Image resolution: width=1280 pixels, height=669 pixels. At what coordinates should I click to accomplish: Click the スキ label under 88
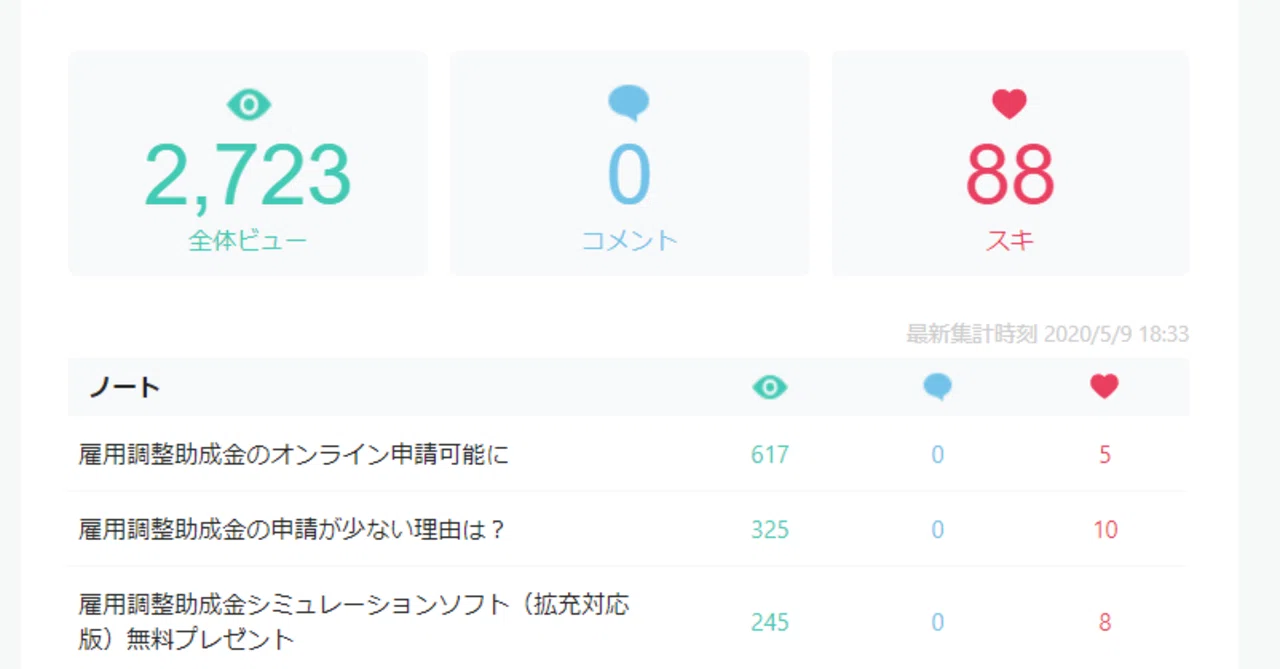(x=1010, y=241)
